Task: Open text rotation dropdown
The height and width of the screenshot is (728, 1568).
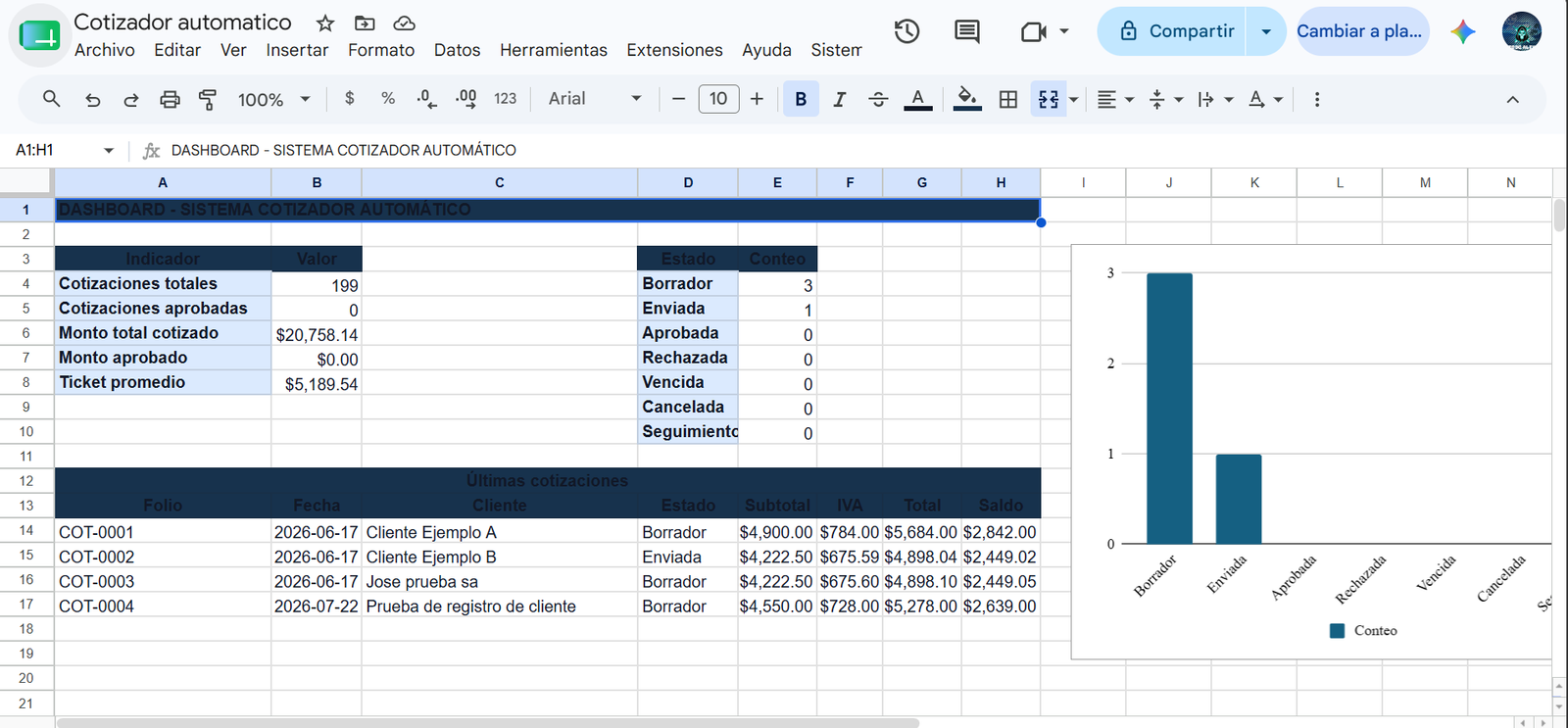Action: pyautogui.click(x=1265, y=99)
